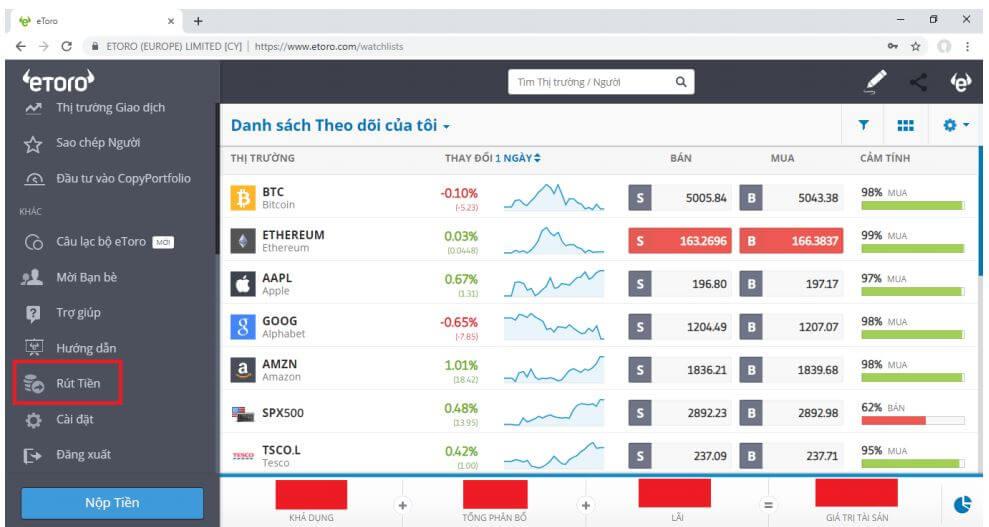Open a new browser tab
Viewport: 989px width, 527px height.
[x=198, y=21]
